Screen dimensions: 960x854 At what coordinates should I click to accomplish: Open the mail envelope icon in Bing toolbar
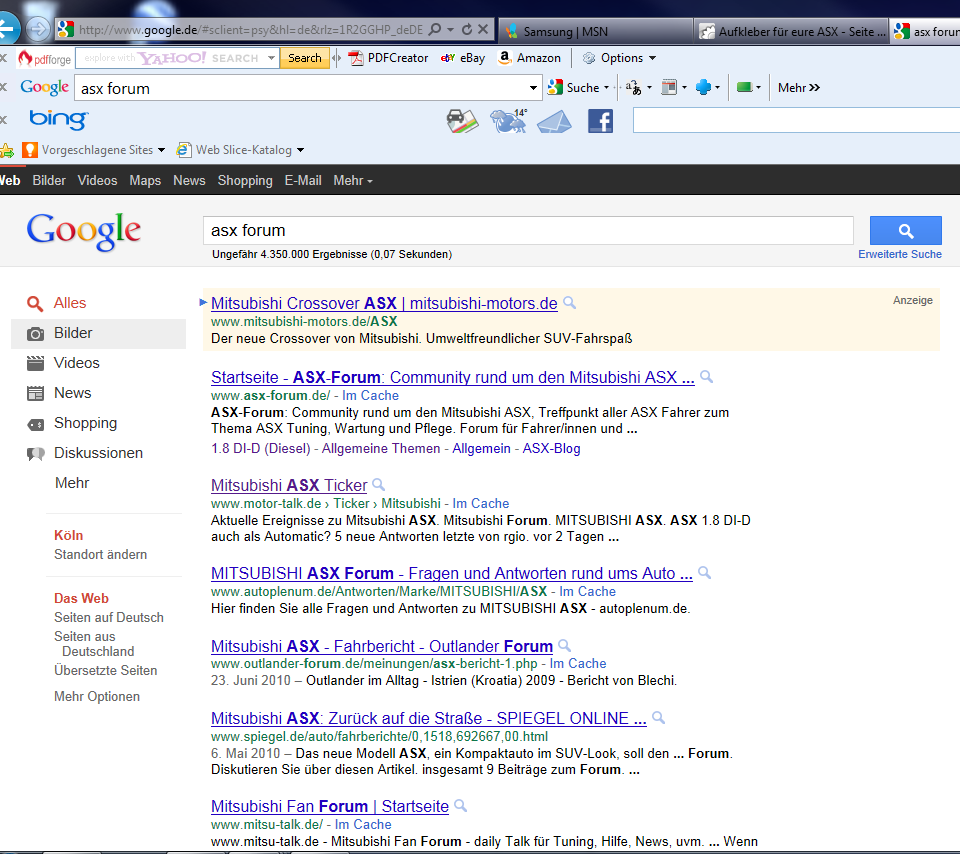(x=559, y=121)
